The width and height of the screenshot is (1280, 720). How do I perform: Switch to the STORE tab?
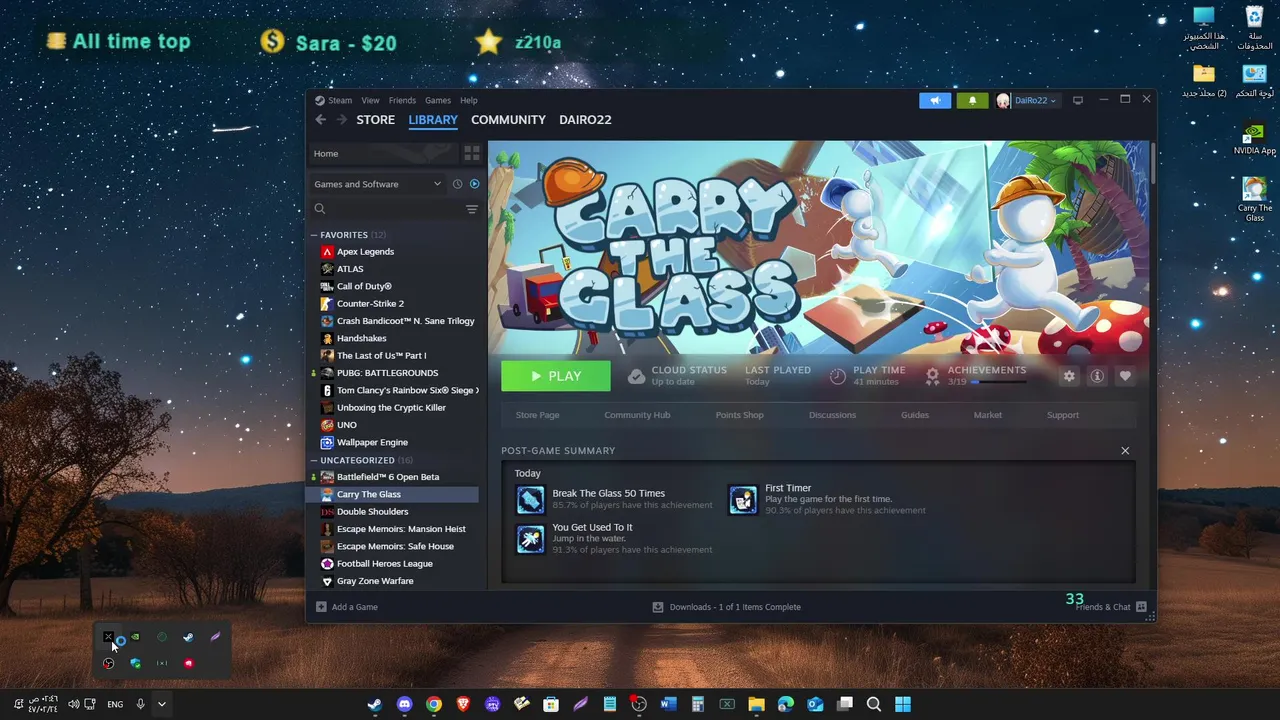coord(376,120)
